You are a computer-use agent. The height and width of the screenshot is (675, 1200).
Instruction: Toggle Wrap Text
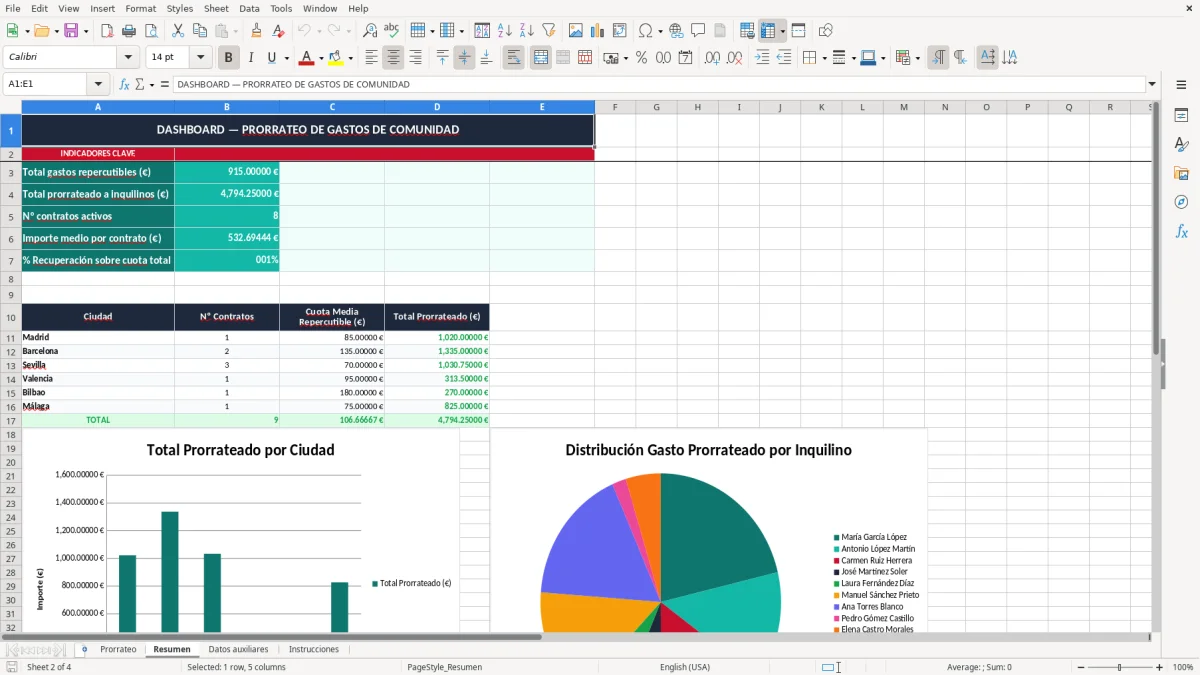(514, 58)
